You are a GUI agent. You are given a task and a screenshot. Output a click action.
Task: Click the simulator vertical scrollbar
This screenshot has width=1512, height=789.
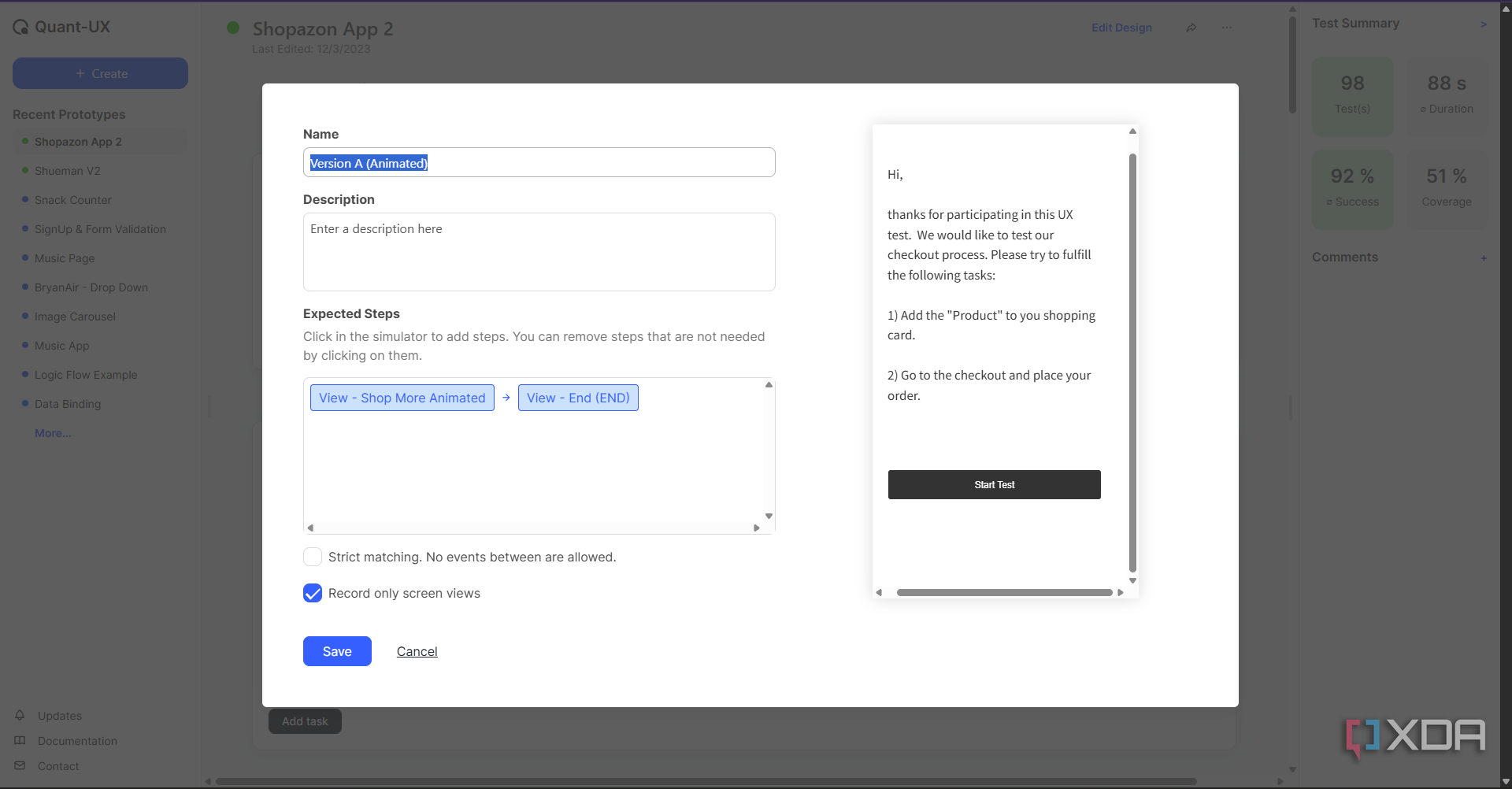[1132, 362]
